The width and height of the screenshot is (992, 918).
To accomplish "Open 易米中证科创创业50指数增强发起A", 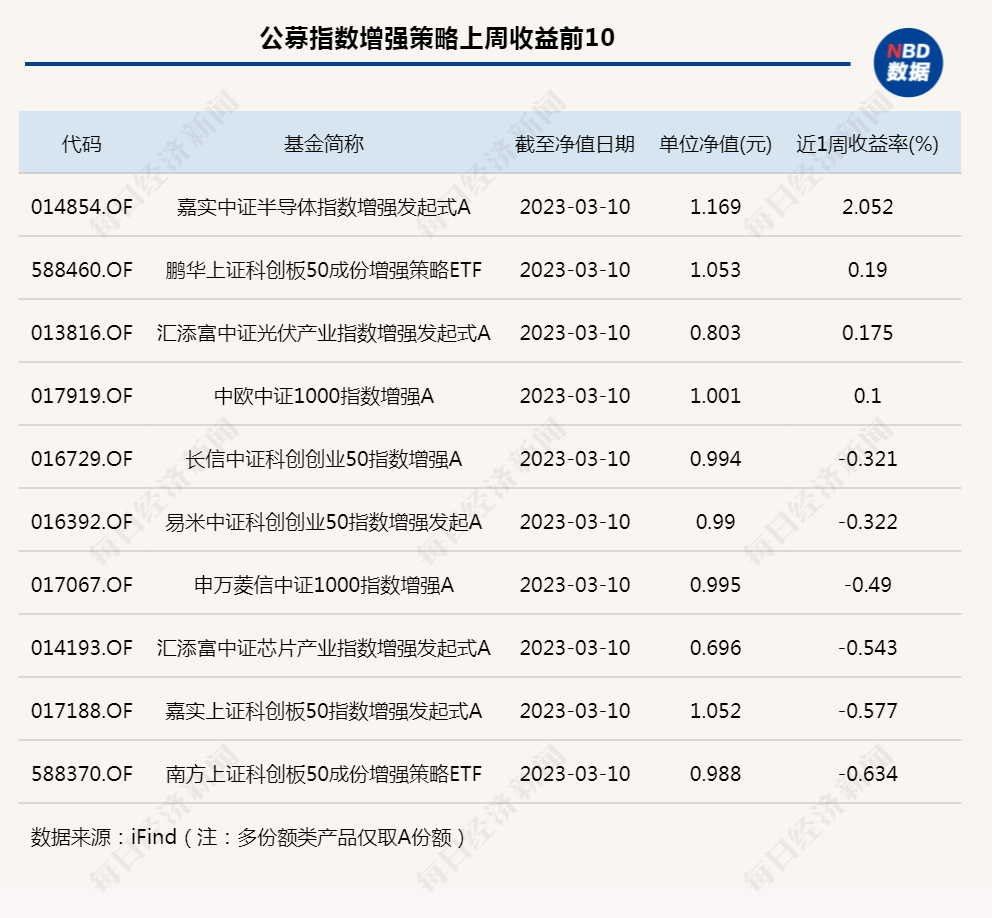I will click(x=323, y=522).
